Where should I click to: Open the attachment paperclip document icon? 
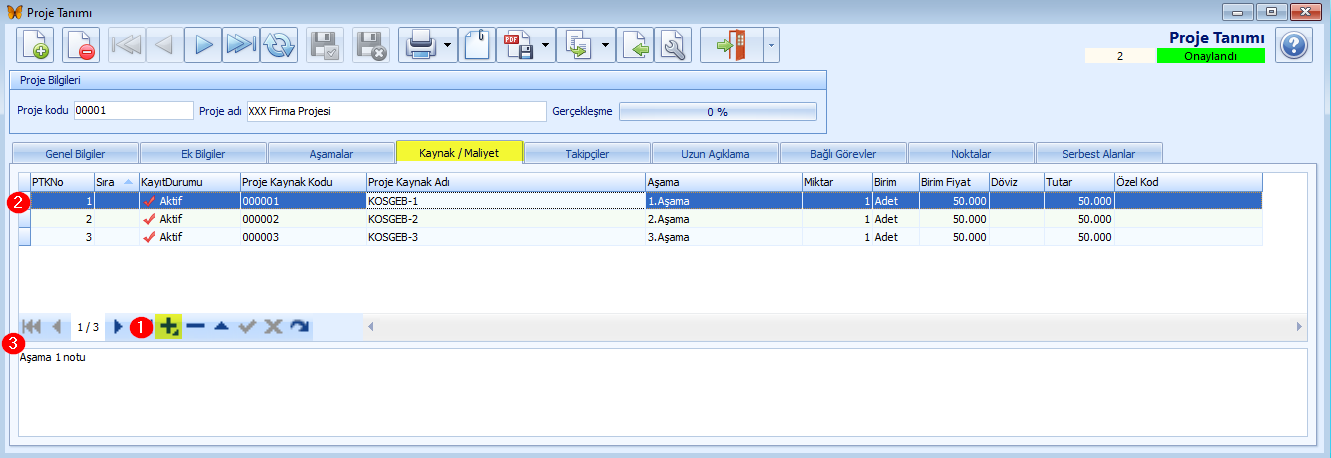pyautogui.click(x=477, y=45)
